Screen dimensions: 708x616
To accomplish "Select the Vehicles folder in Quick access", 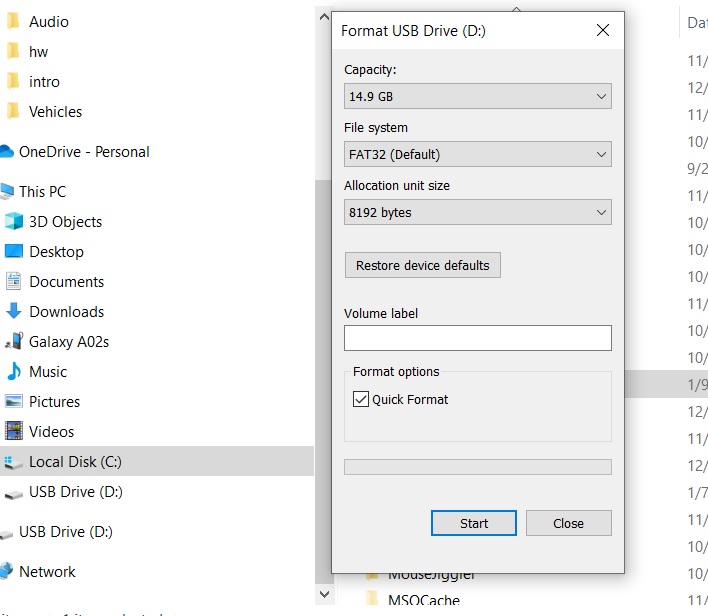I will 55,112.
